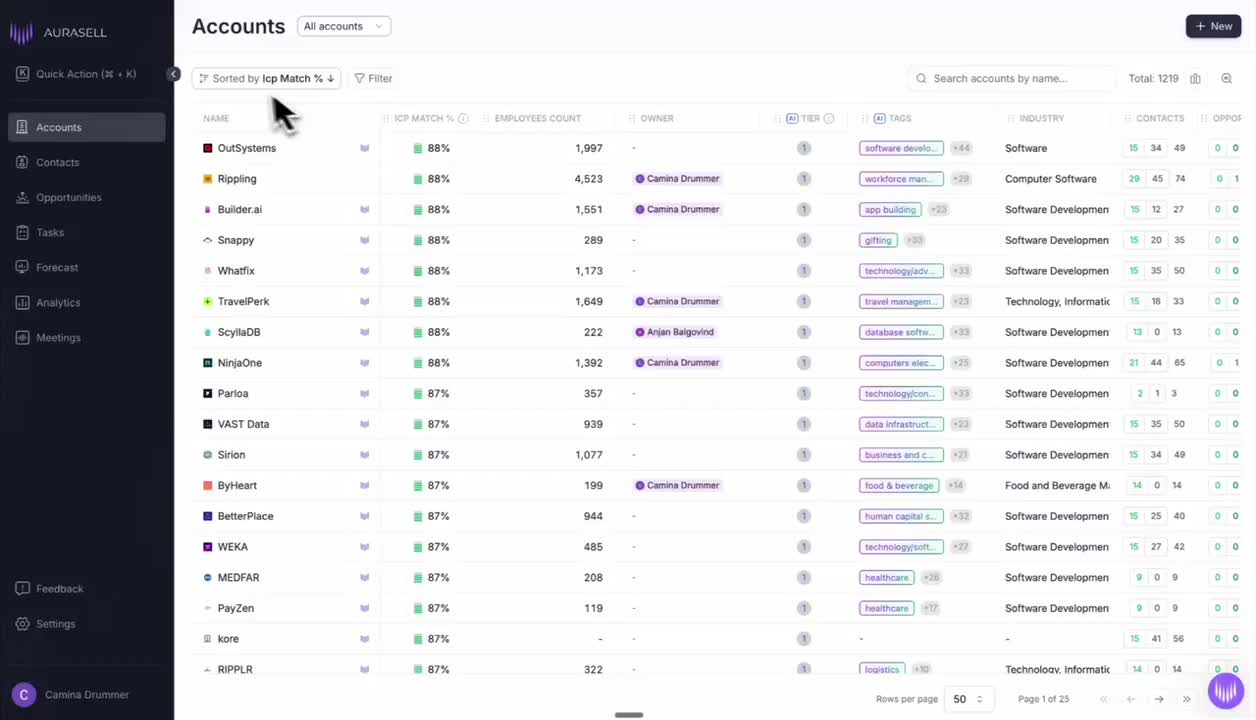Click the Camina Drummer owner on Rippling row
1256x720 pixels.
click(677, 179)
